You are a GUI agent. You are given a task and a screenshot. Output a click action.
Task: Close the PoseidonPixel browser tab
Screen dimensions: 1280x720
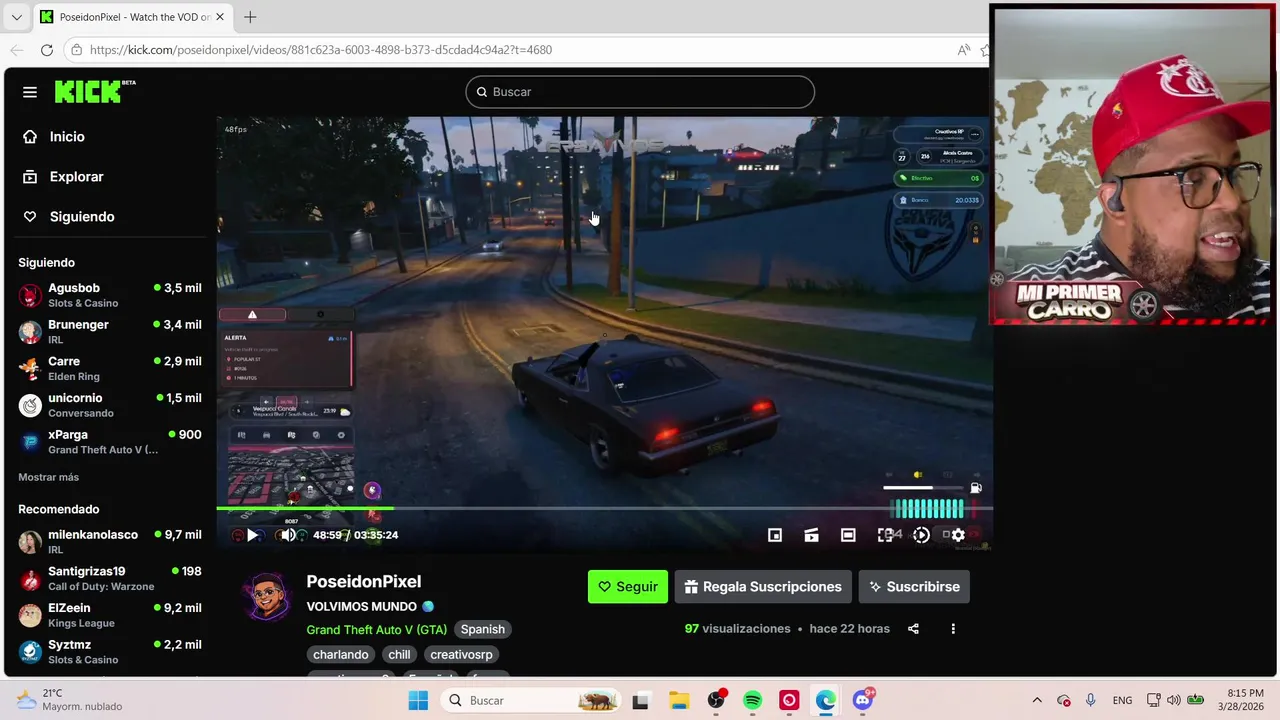click(x=220, y=17)
